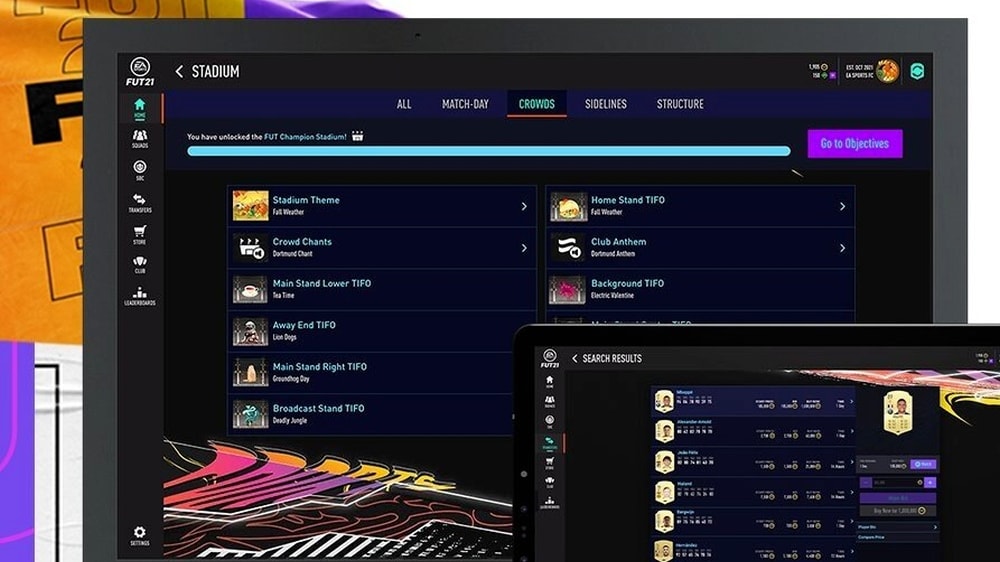Open Squads in the laptop sidebar

coord(140,139)
